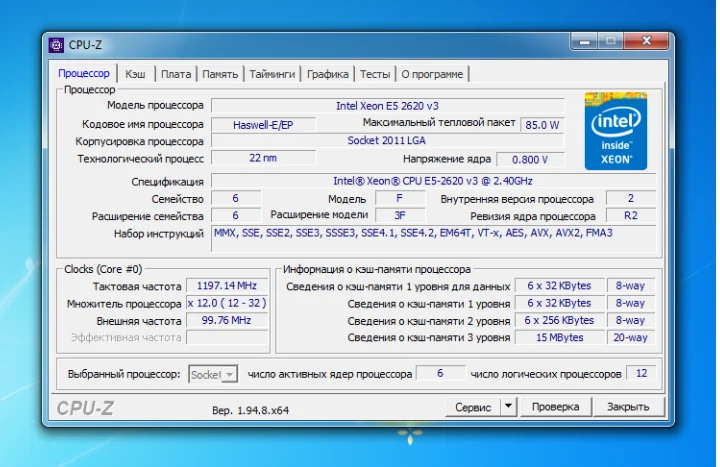Image resolution: width=720 pixels, height=467 pixels.
Task: Click the 85.0 W thermal package value
Action: tap(542, 125)
